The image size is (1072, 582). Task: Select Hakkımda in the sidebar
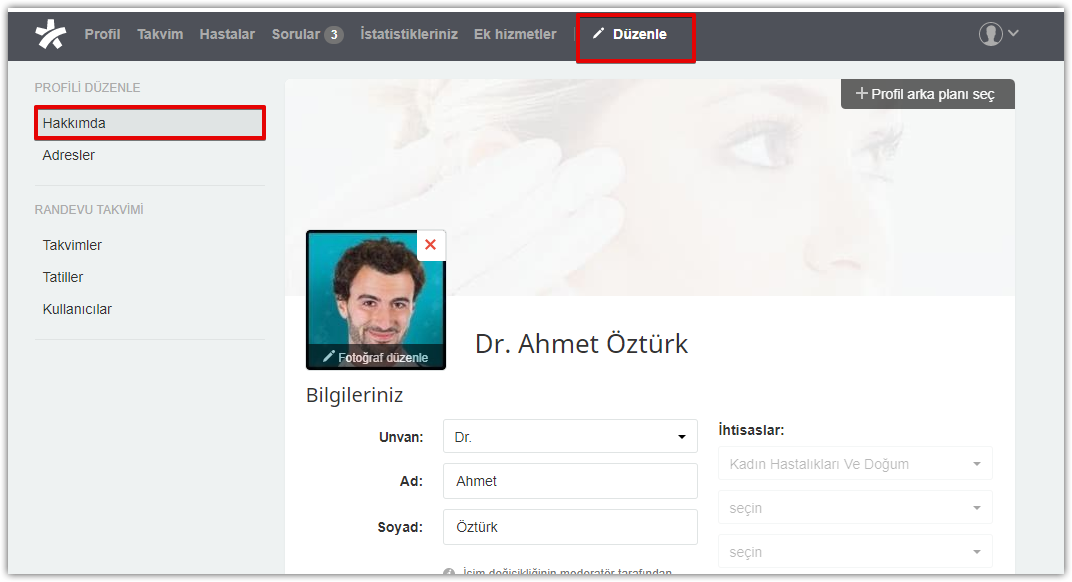click(150, 123)
